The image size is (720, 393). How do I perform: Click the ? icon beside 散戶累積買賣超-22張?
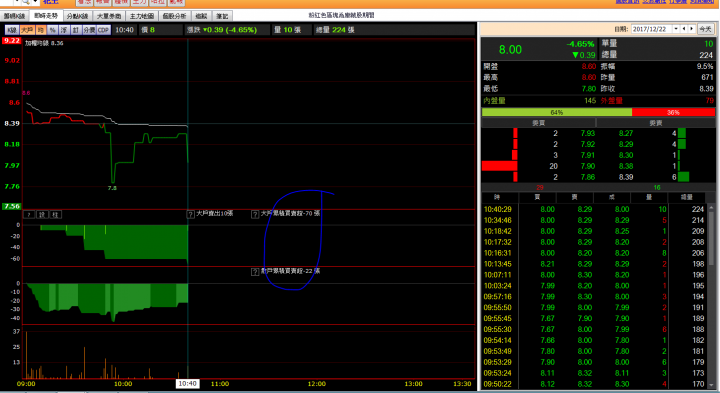255,272
